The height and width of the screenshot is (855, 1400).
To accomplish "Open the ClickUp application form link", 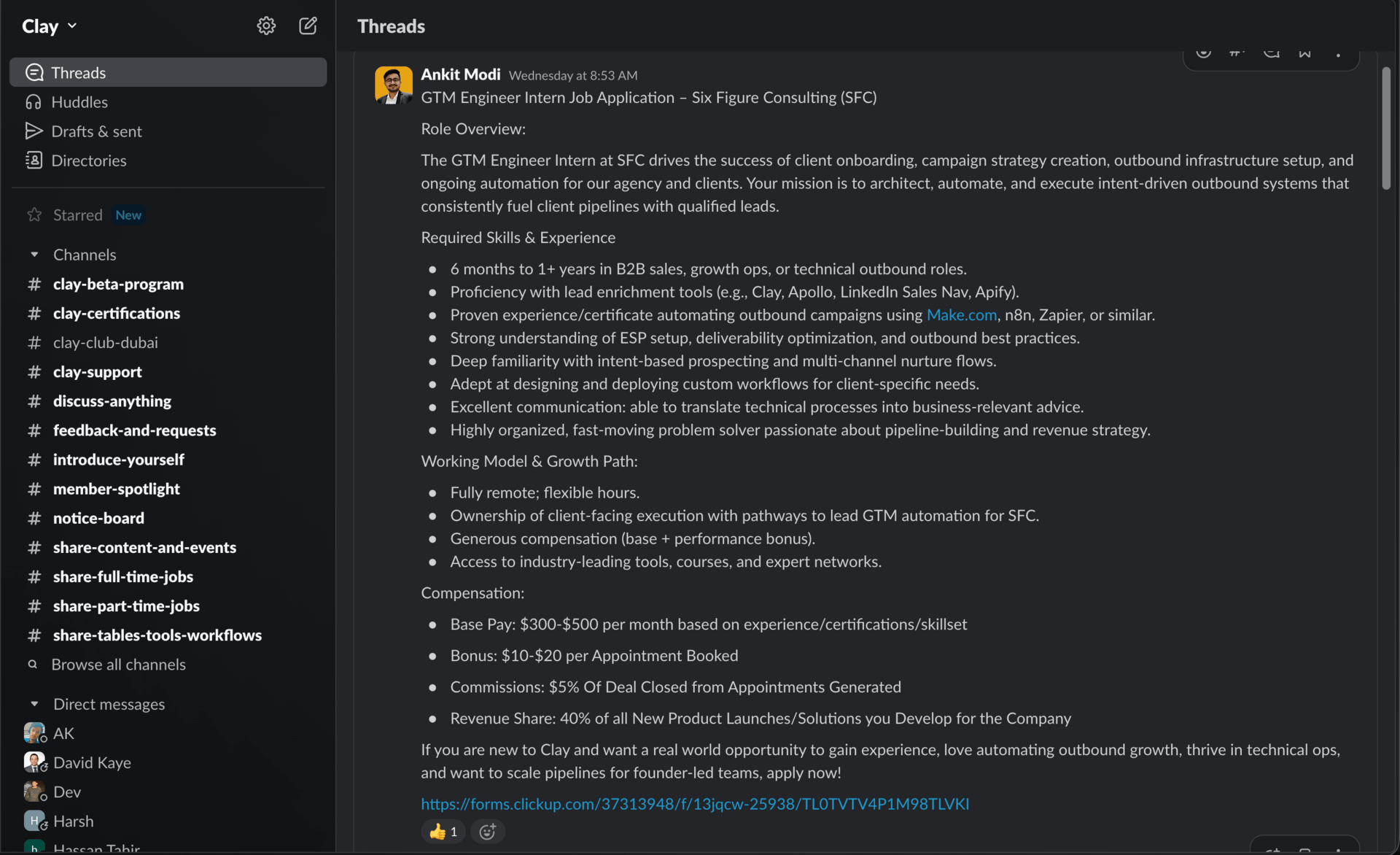I will point(694,803).
